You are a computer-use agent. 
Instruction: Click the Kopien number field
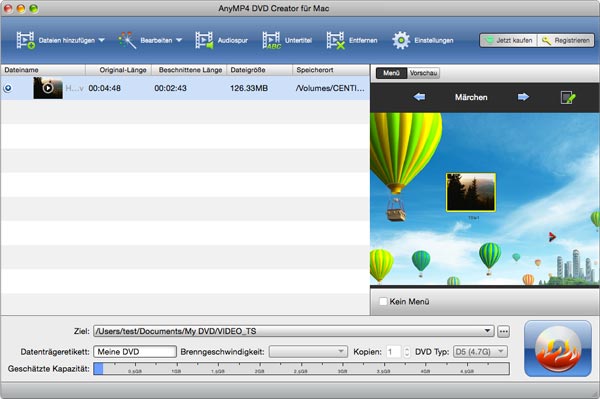tap(393, 352)
